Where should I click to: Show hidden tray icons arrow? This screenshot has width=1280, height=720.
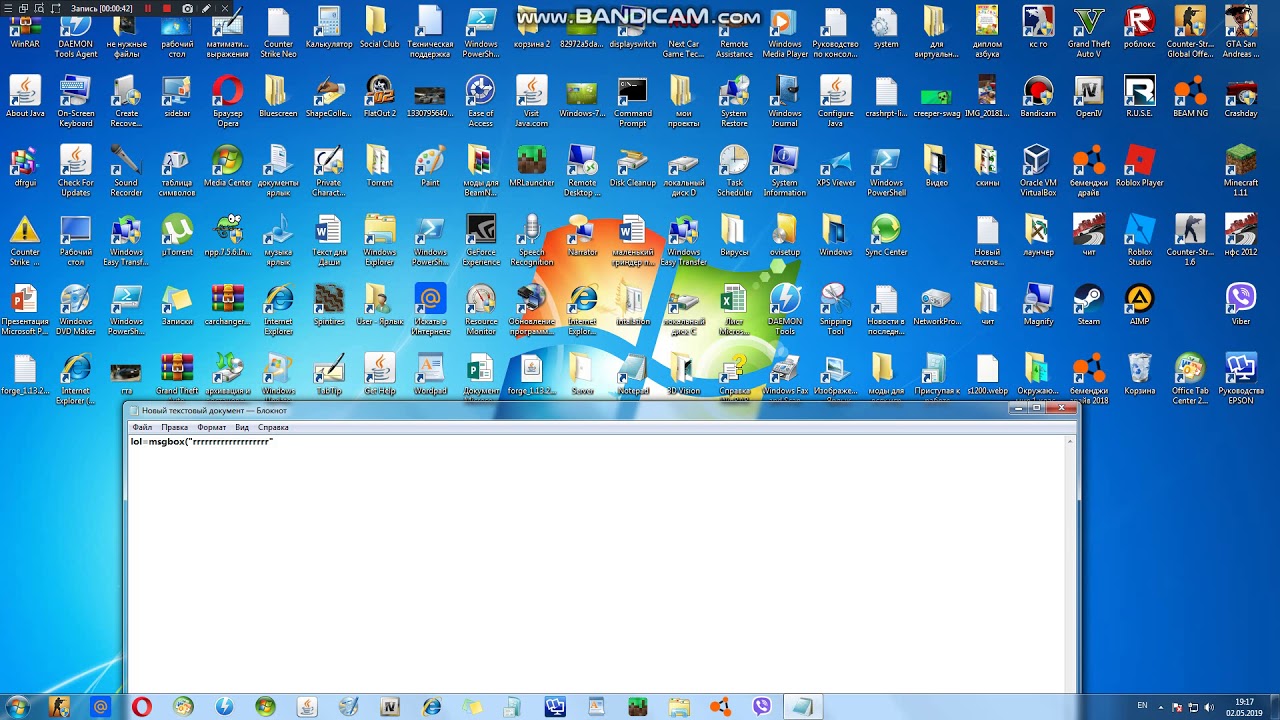(x=1162, y=707)
